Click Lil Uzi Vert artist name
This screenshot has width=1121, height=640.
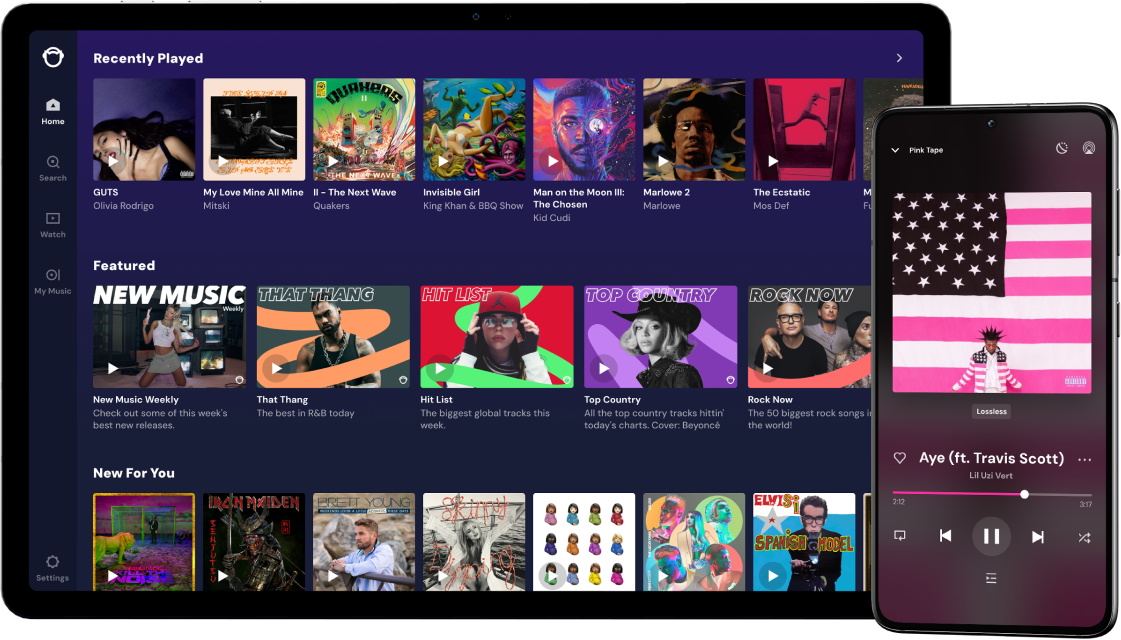point(991,476)
